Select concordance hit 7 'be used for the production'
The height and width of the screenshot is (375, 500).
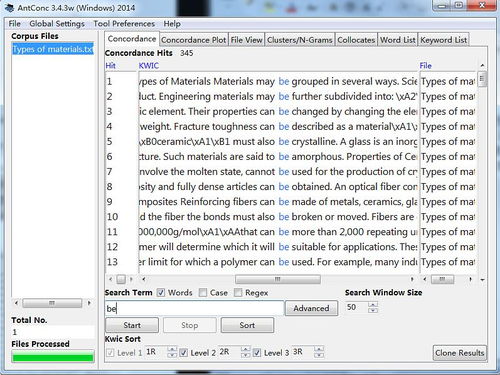tap(278, 172)
